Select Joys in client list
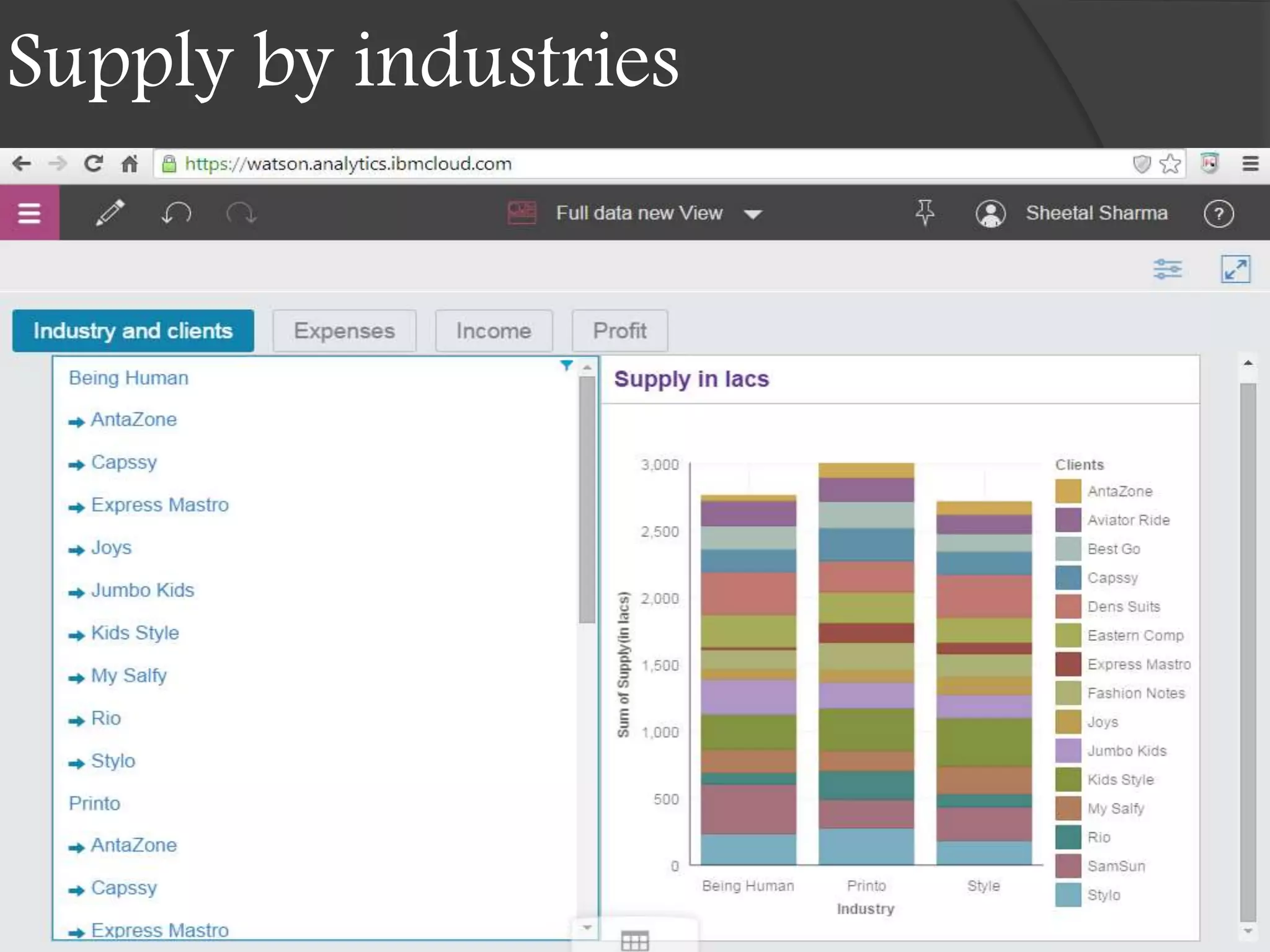1270x952 pixels. coord(112,549)
